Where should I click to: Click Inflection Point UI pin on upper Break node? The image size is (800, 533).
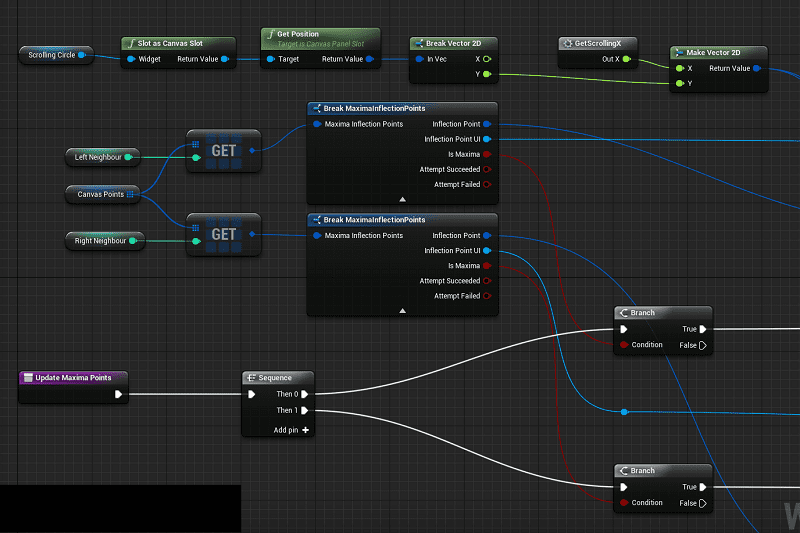pyautogui.click(x=487, y=139)
